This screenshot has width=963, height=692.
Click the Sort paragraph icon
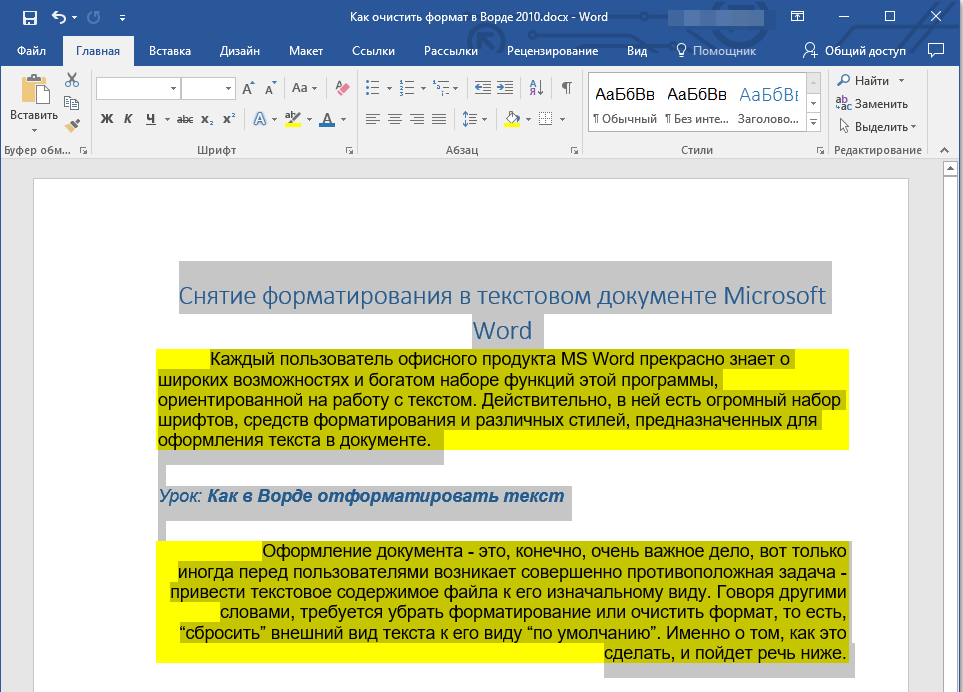tap(536, 88)
